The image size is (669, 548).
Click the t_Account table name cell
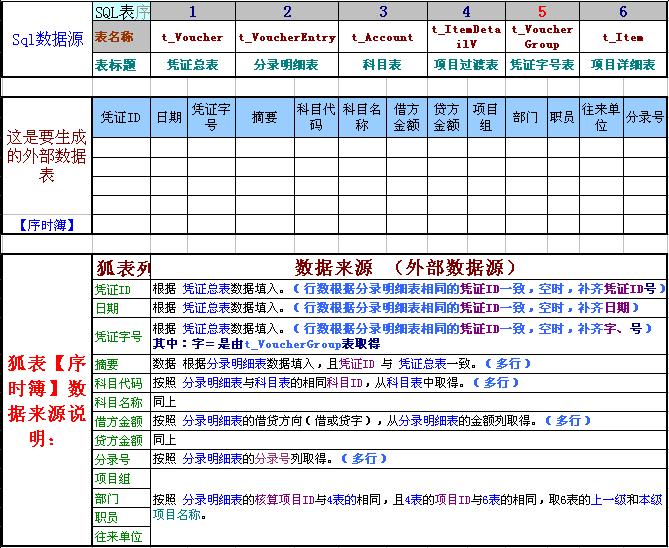click(383, 37)
